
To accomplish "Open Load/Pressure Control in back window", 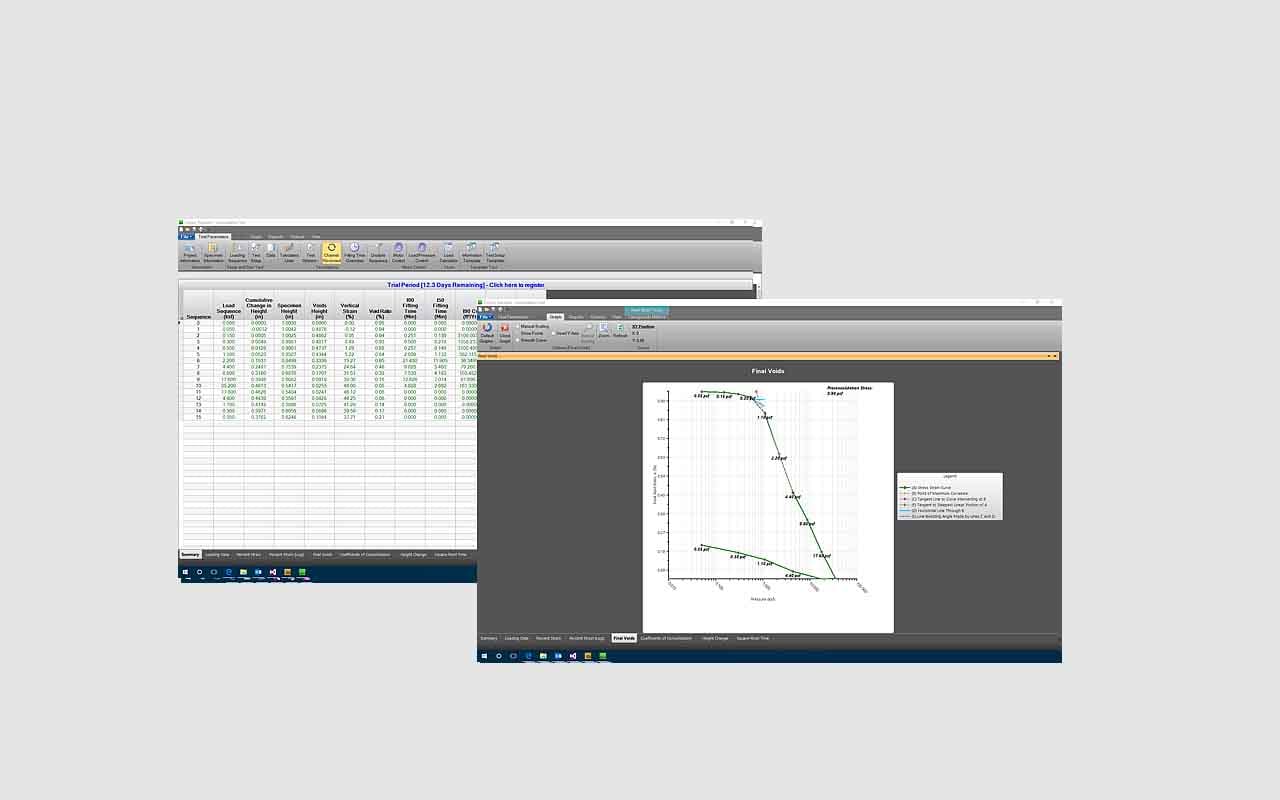I will [x=421, y=251].
